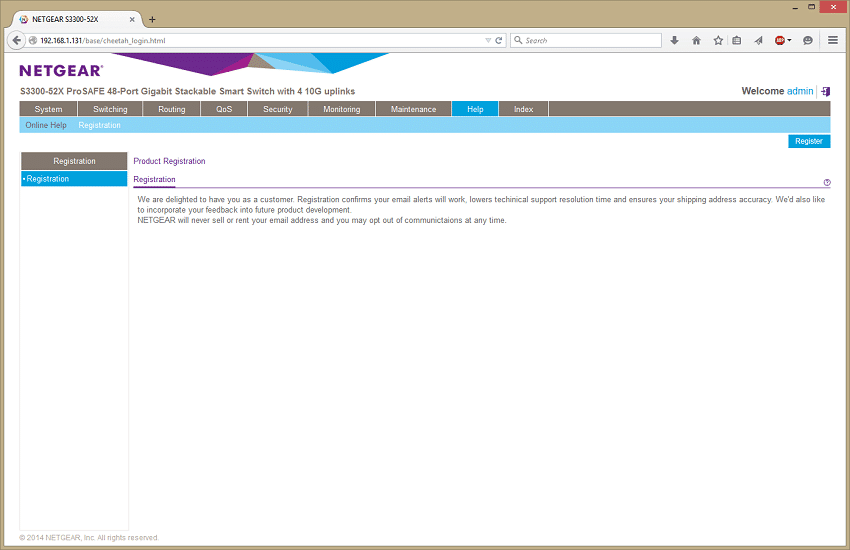Select Registration item in left sidebar
The width and height of the screenshot is (850, 550).
click(74, 179)
